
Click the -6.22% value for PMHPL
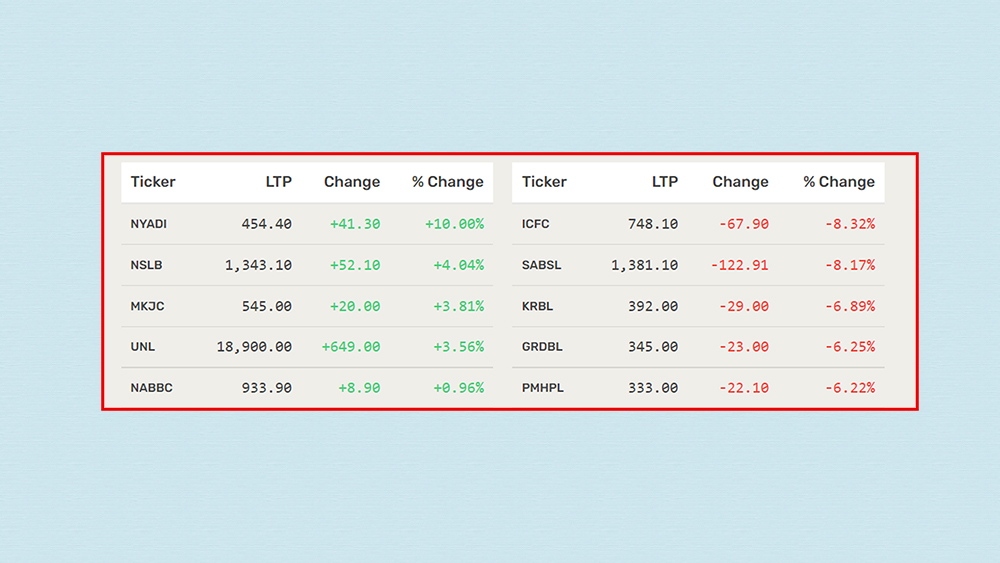coord(850,388)
